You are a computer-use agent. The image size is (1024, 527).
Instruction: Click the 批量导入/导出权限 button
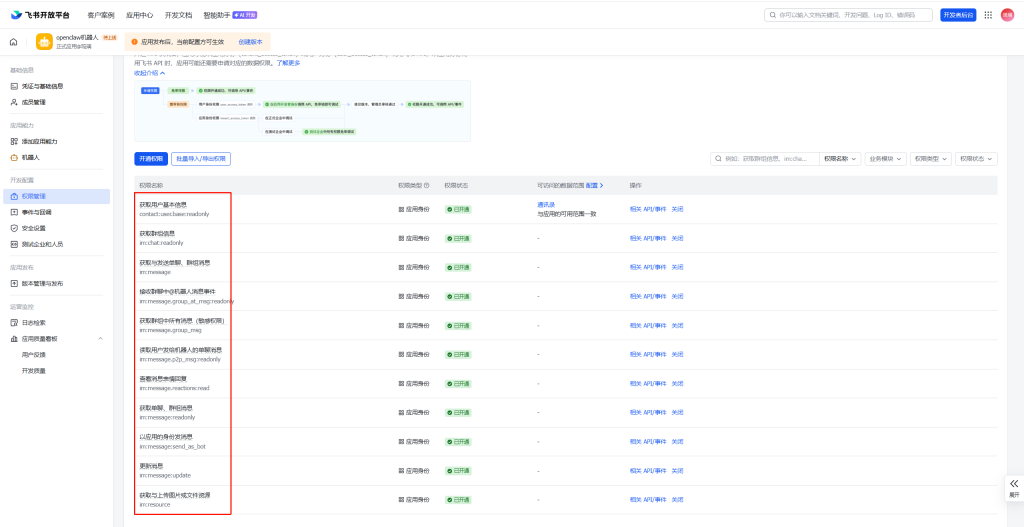pyautogui.click(x=201, y=159)
